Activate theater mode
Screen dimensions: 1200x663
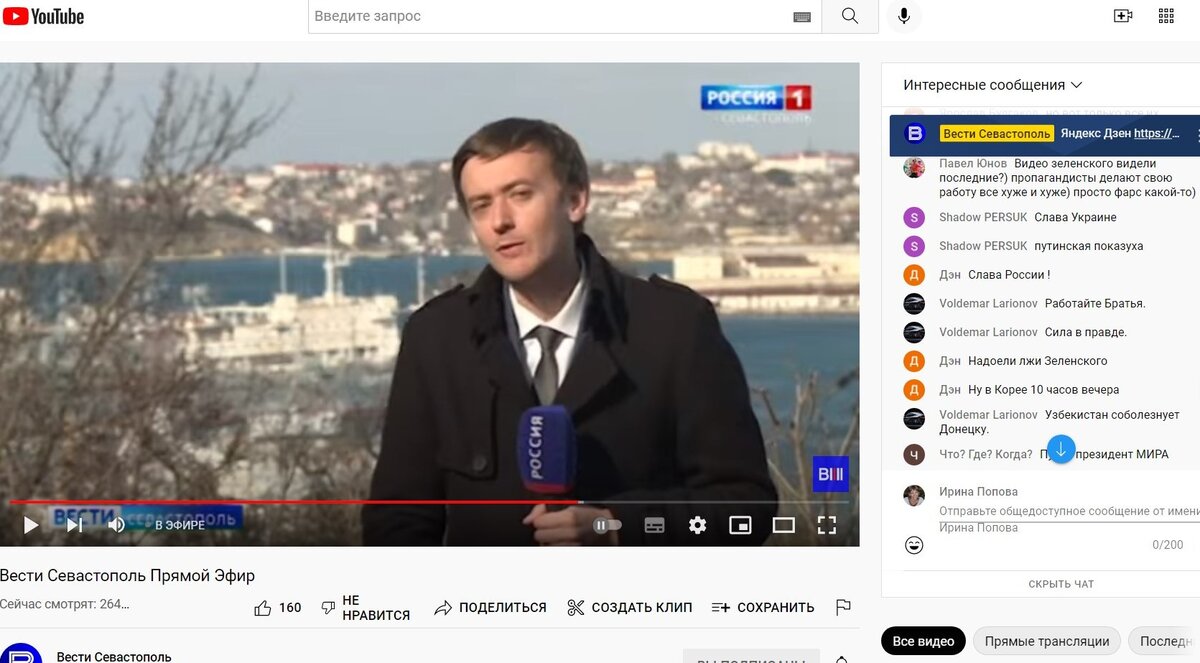click(783, 524)
